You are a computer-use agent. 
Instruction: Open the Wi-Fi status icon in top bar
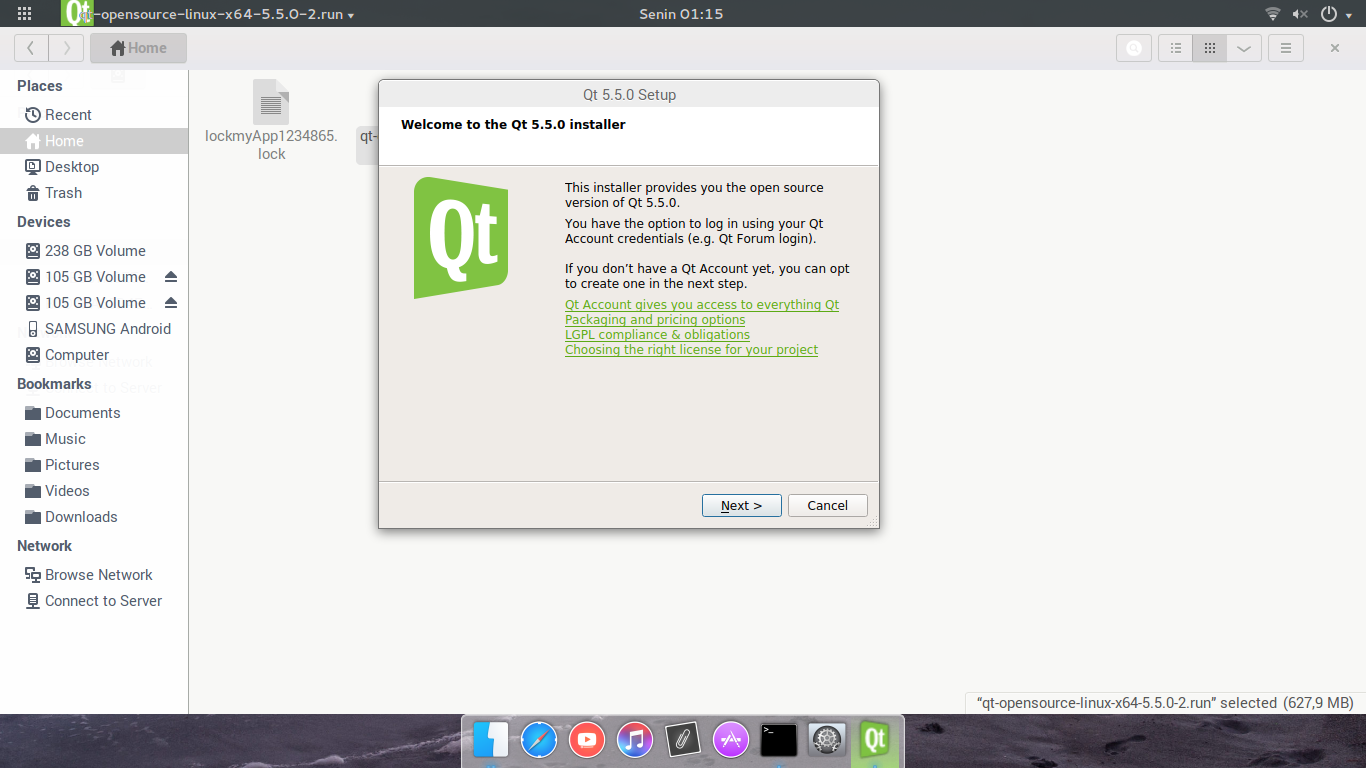[x=1273, y=14]
